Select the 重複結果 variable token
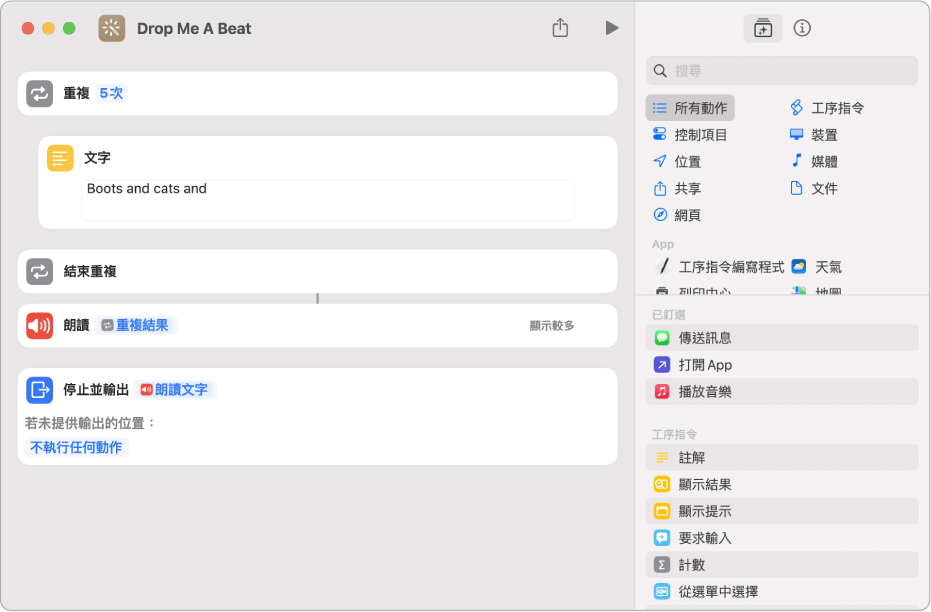 135,325
